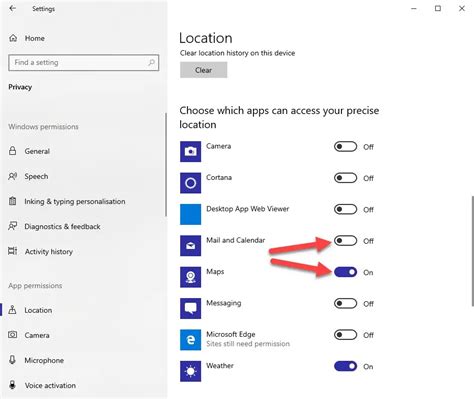Disable the Maps location toggle

click(345, 272)
